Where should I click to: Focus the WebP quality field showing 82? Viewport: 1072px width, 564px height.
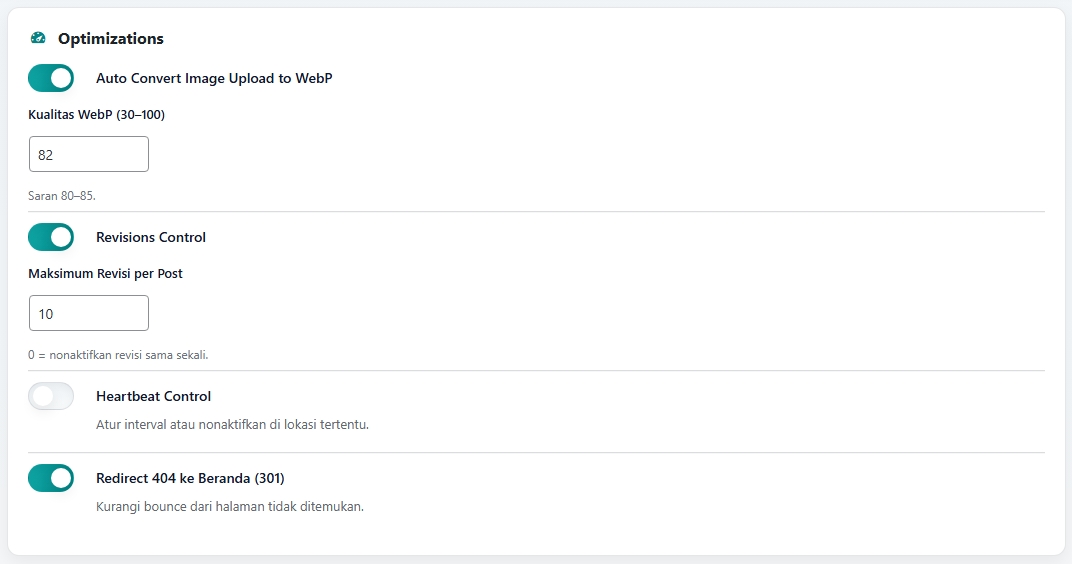[x=89, y=154]
